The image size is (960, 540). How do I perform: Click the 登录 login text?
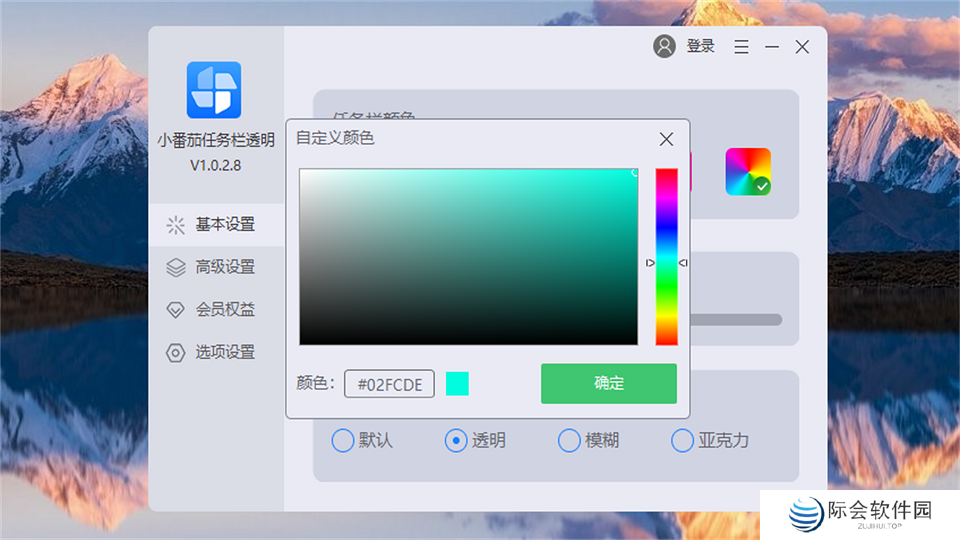tap(700, 47)
